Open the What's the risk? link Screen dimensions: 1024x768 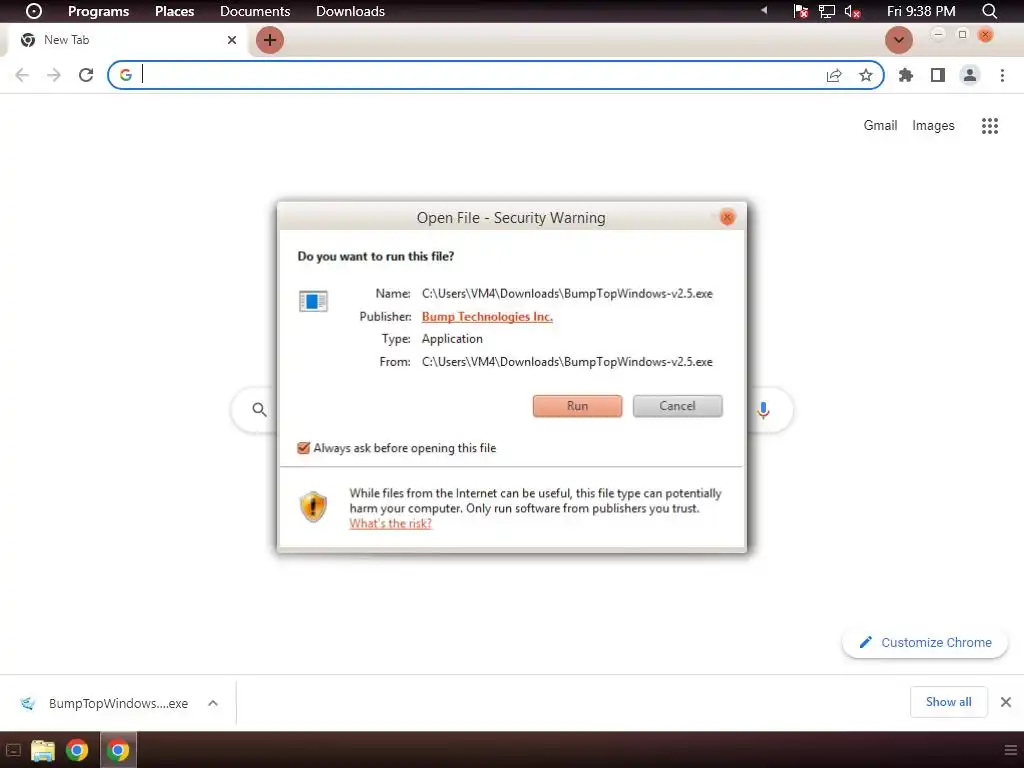tap(391, 523)
